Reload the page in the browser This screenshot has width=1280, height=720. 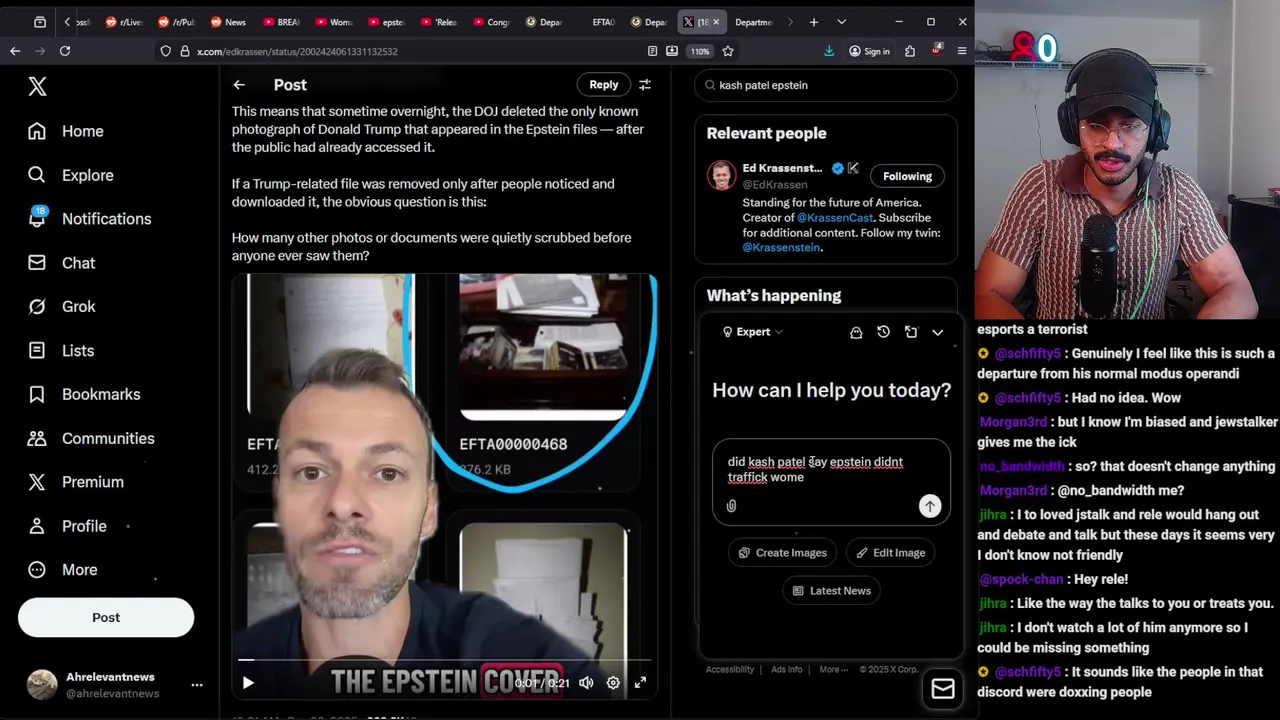[65, 51]
